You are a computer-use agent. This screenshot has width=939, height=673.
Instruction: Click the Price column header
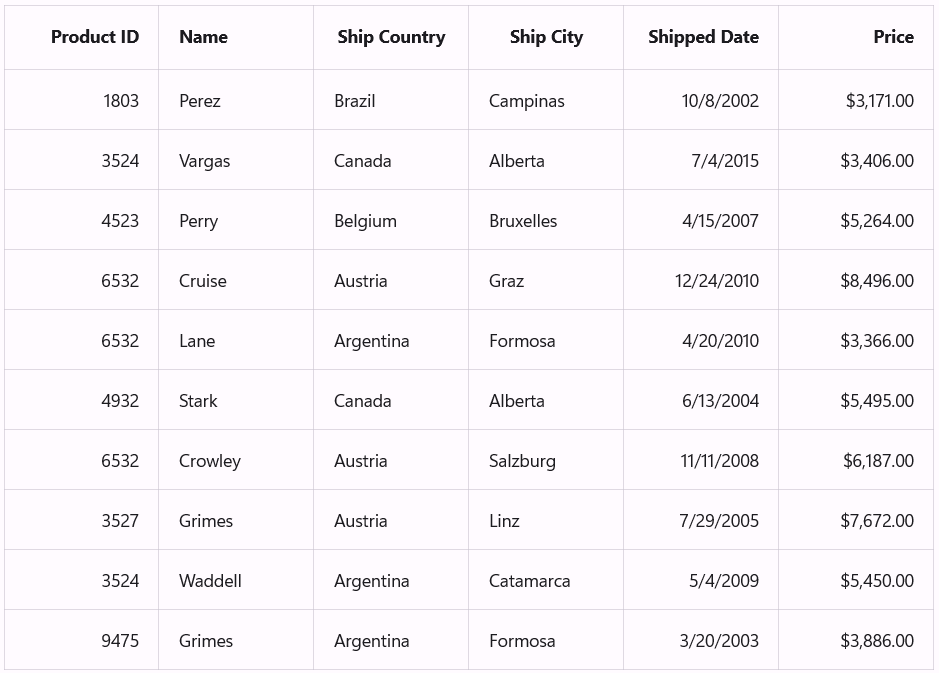(x=893, y=37)
